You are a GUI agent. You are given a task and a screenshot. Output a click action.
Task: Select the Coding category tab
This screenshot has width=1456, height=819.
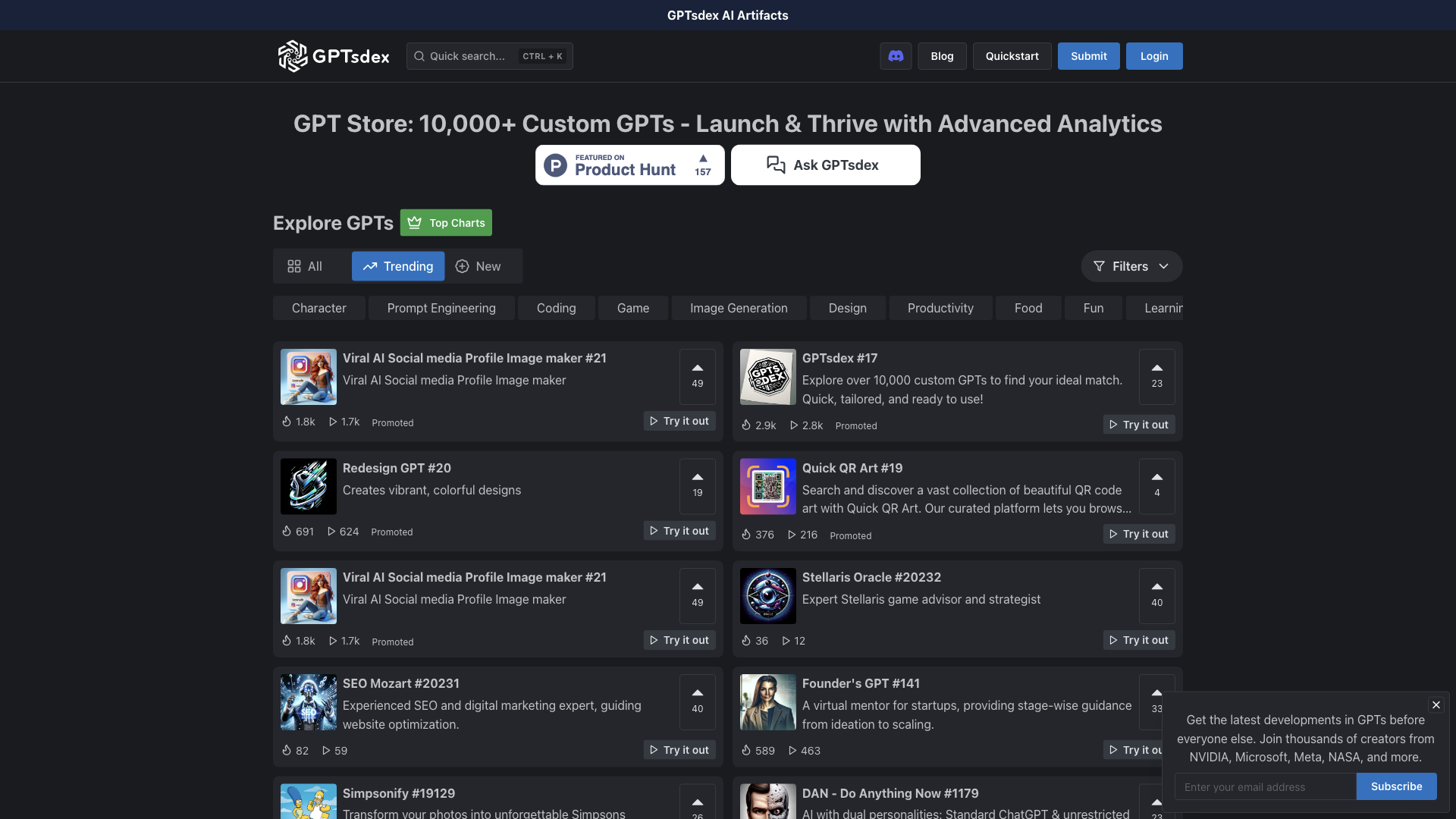tap(556, 308)
